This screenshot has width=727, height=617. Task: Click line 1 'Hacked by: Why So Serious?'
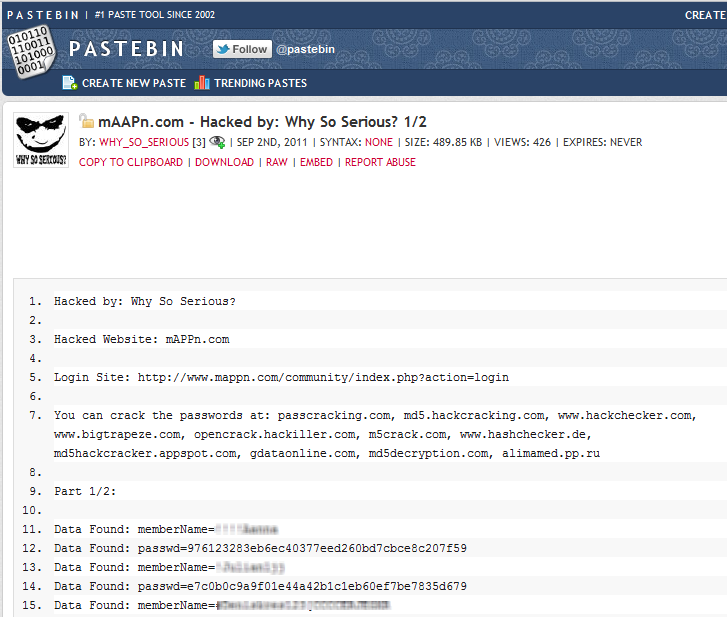pyautogui.click(x=145, y=301)
